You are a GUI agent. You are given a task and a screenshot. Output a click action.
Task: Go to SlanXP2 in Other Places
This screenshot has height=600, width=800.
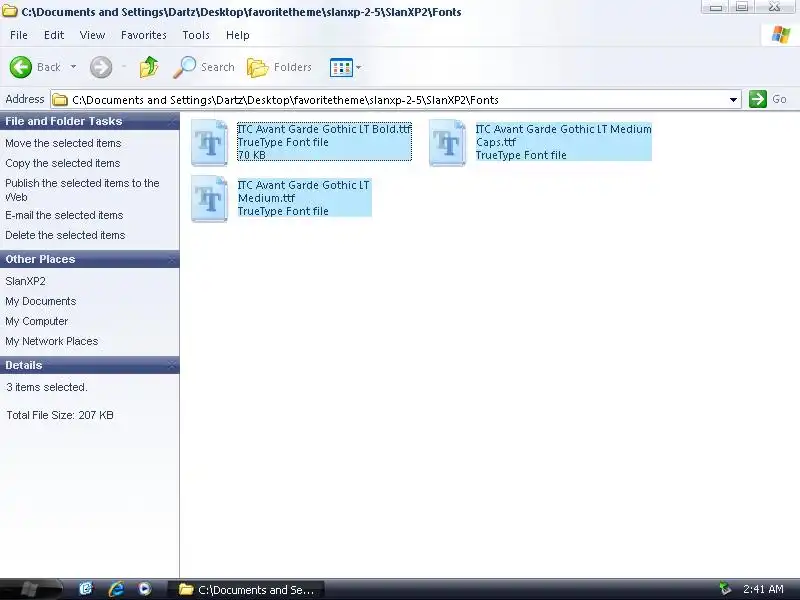tap(26, 281)
